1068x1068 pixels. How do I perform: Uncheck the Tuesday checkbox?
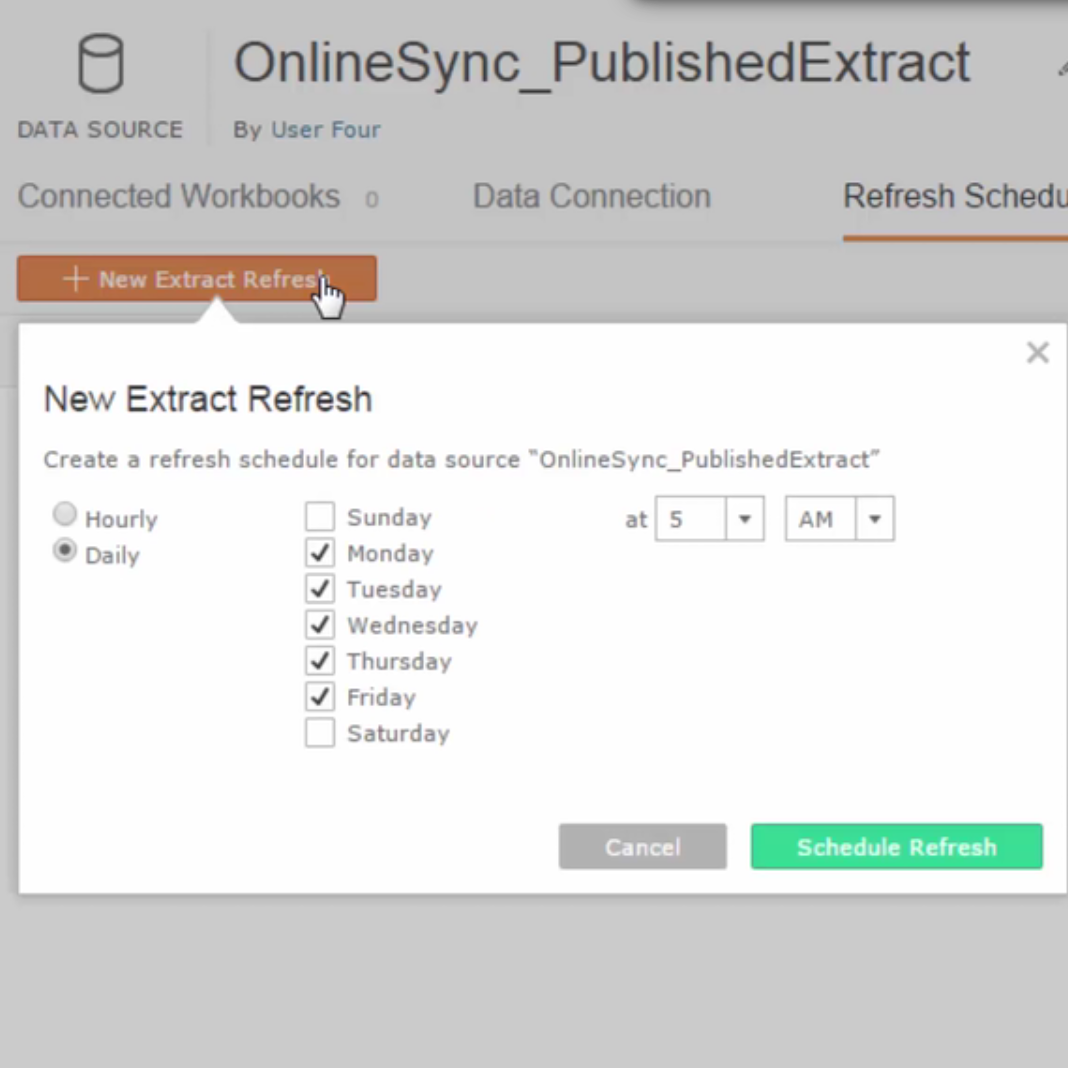pos(320,589)
